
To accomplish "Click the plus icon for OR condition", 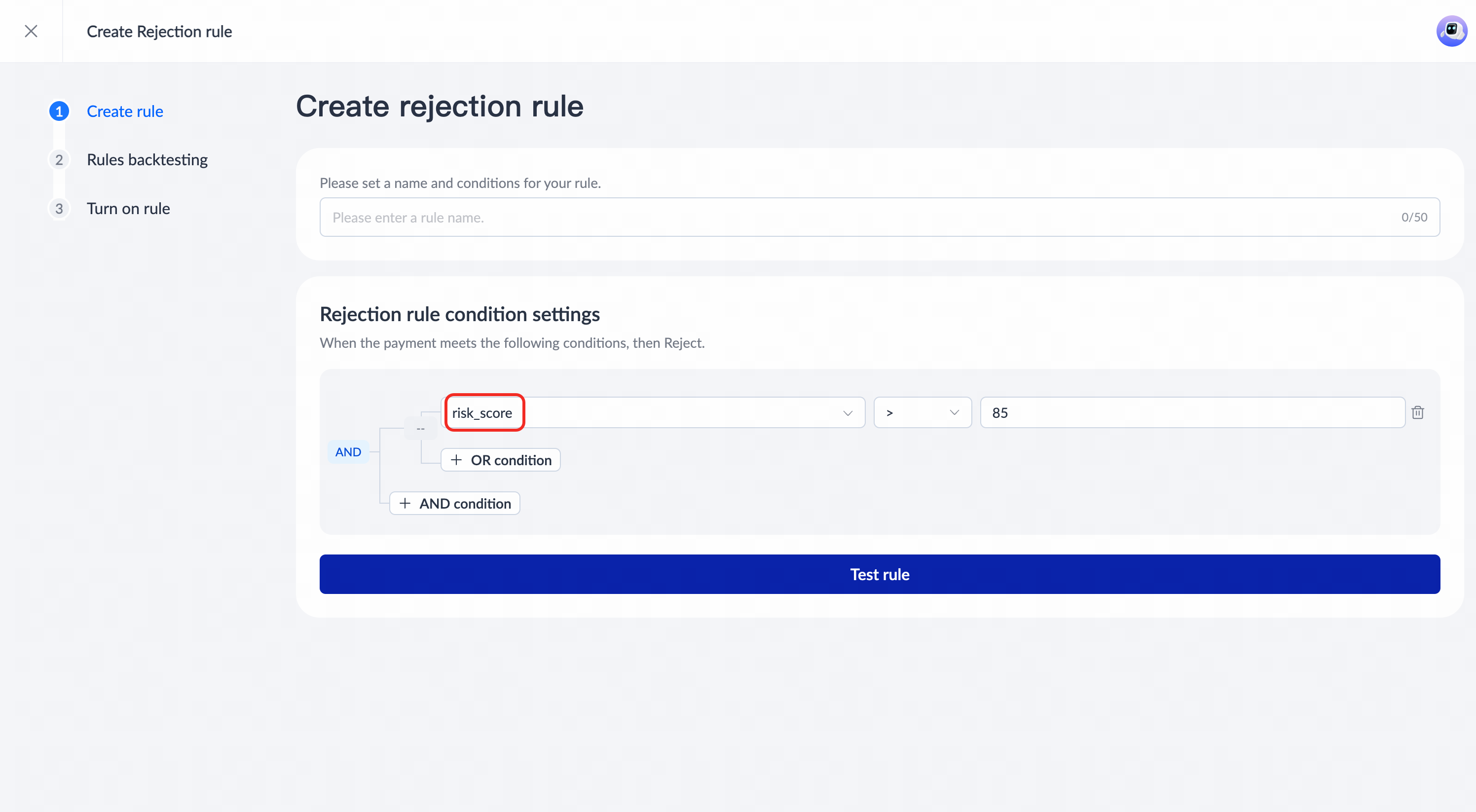I will click(456, 460).
